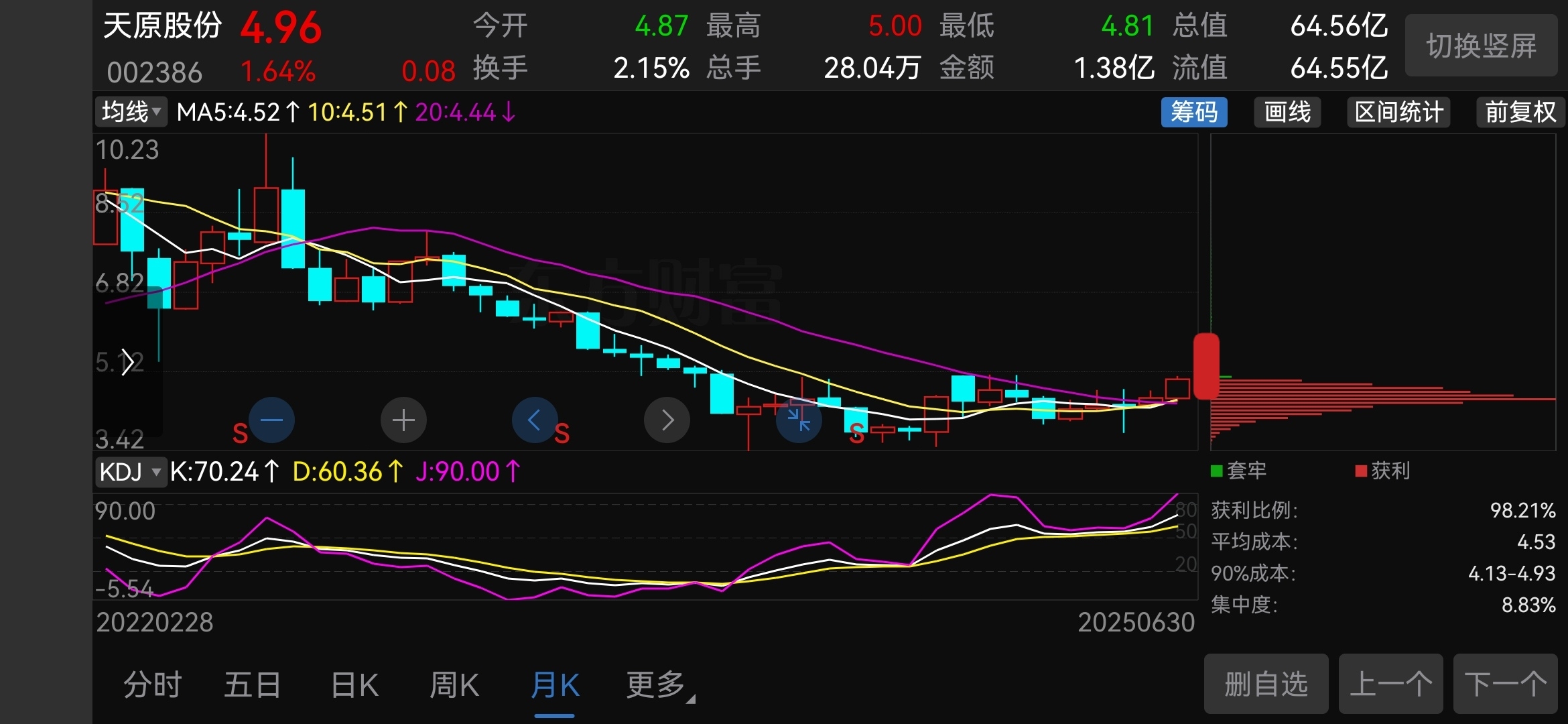This screenshot has height=724, width=1568.
Task: Tap the stock code 002386
Action: (x=154, y=72)
